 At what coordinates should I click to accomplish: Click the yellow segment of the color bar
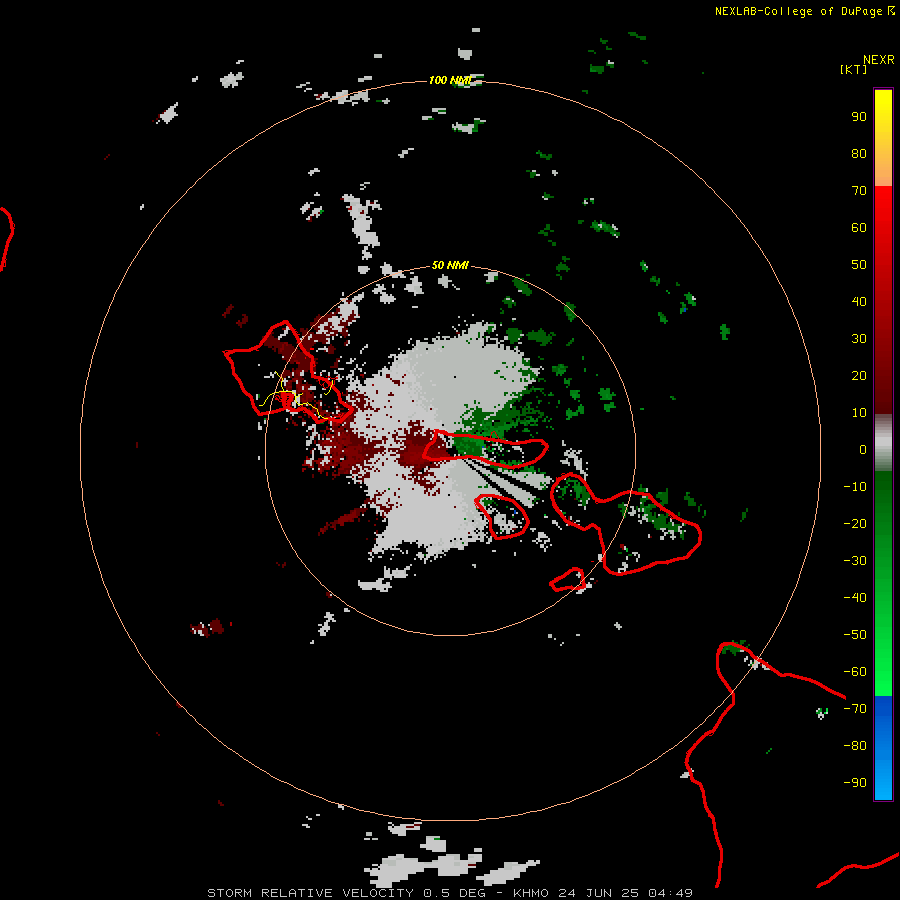(x=883, y=138)
